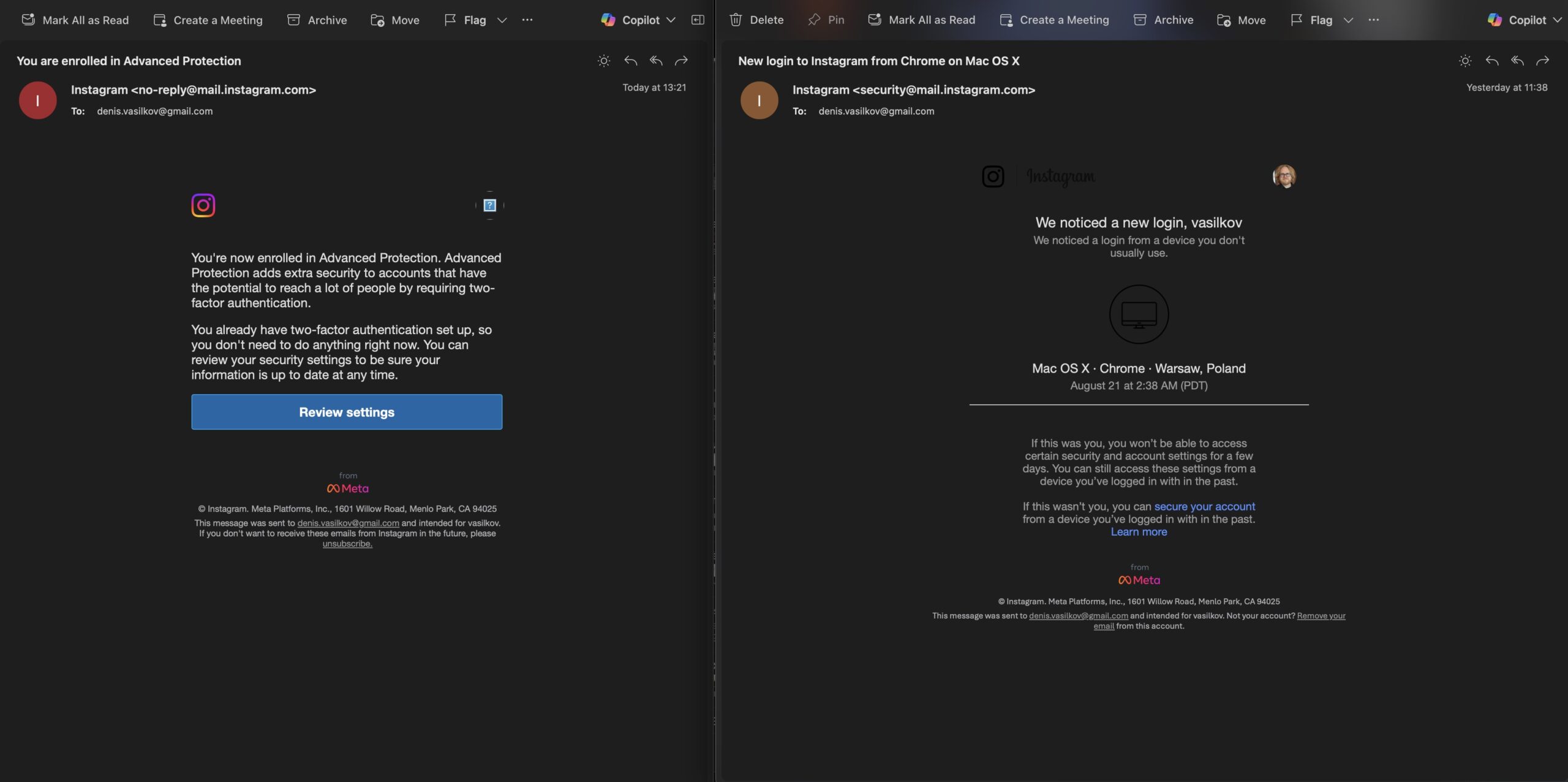This screenshot has height=782, width=1568.
Task: Click the Learn more link
Action: pos(1139,532)
